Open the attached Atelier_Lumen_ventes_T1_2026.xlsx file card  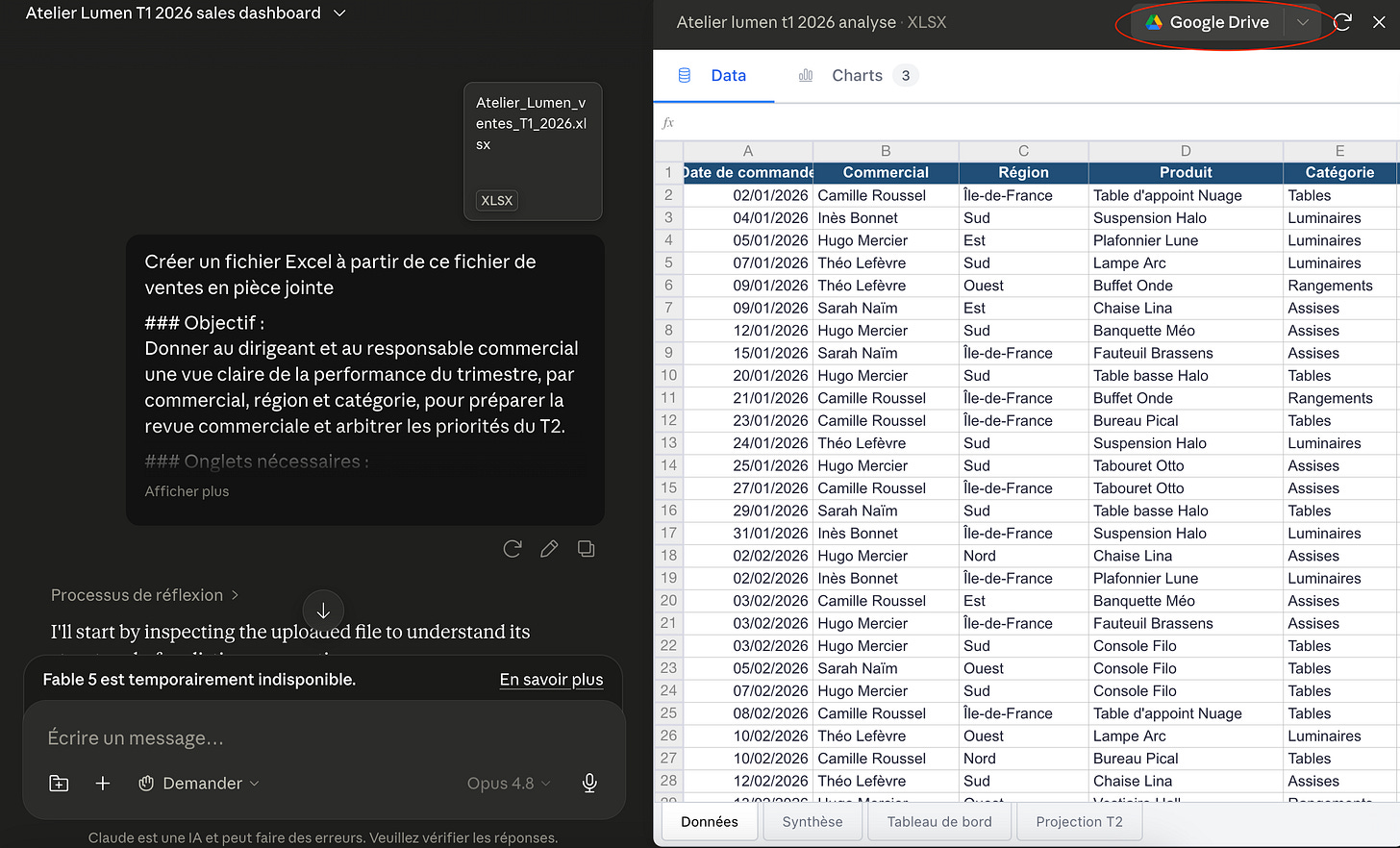533,151
